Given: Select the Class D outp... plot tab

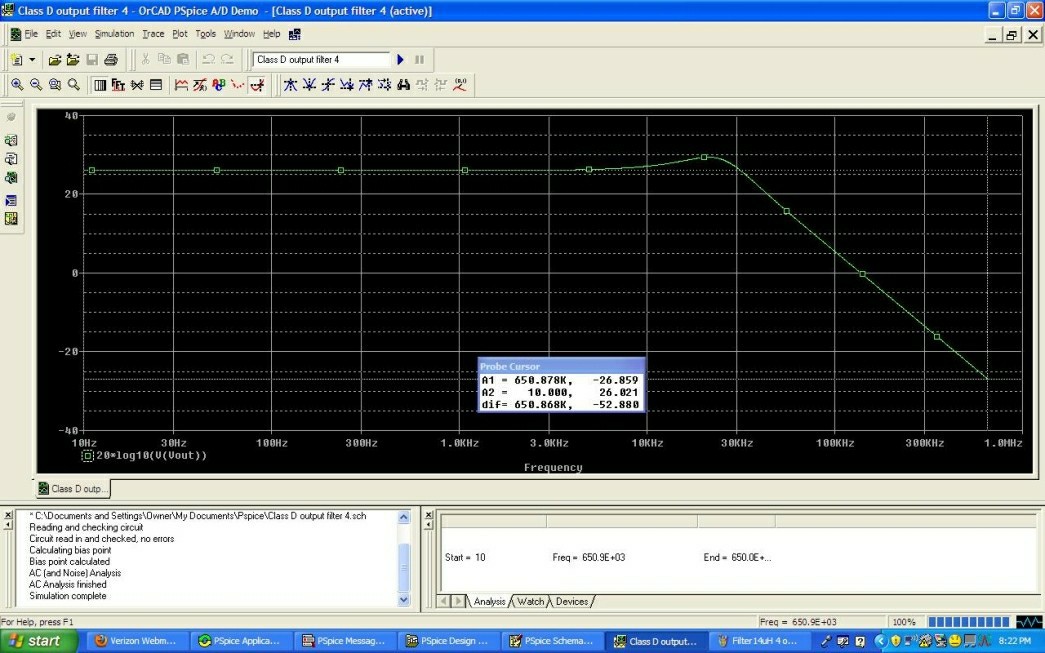Looking at the screenshot, I should click(73, 488).
